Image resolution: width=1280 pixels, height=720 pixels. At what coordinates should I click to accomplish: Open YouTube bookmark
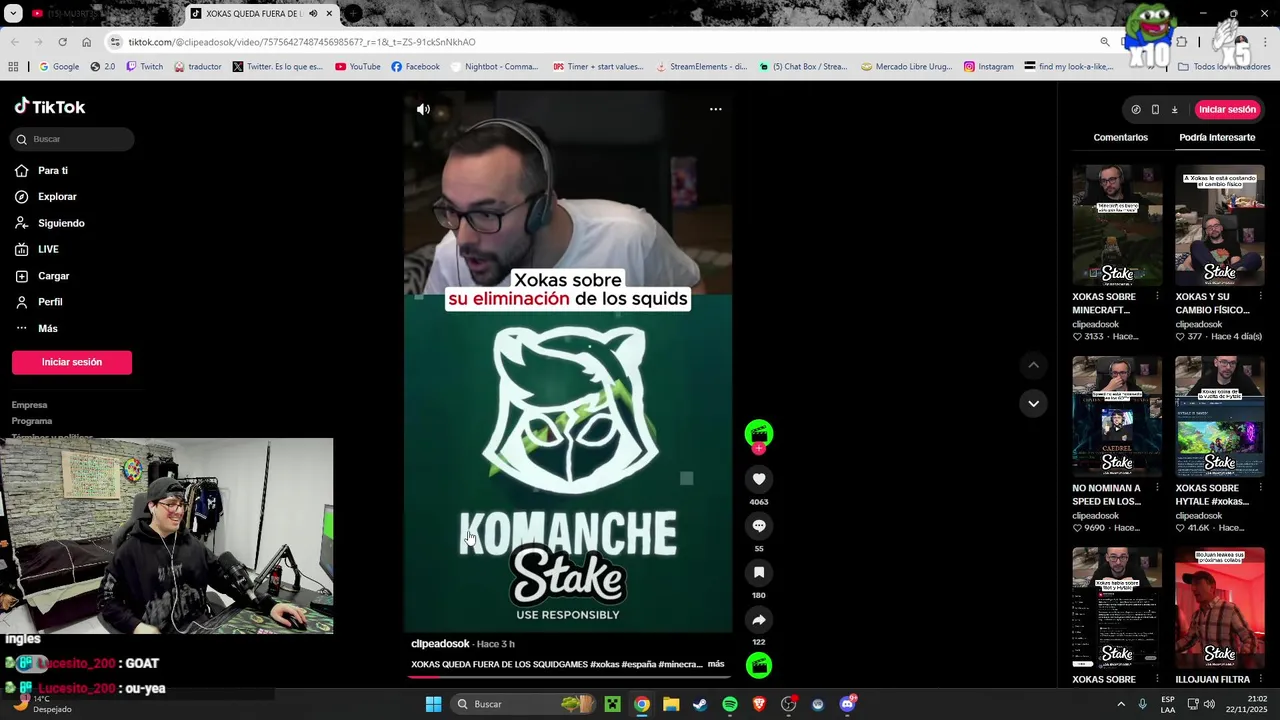357,67
